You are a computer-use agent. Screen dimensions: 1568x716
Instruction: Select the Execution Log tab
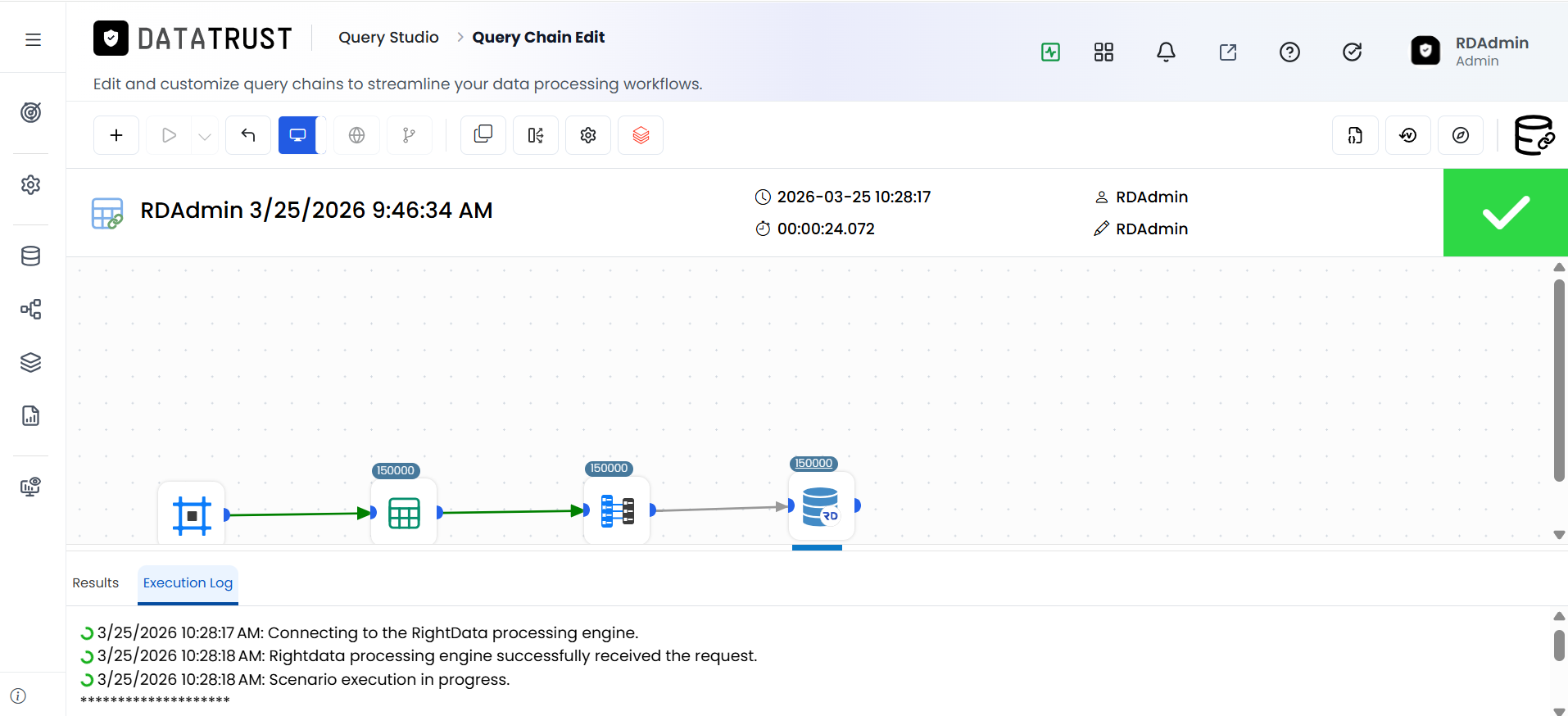pos(188,582)
